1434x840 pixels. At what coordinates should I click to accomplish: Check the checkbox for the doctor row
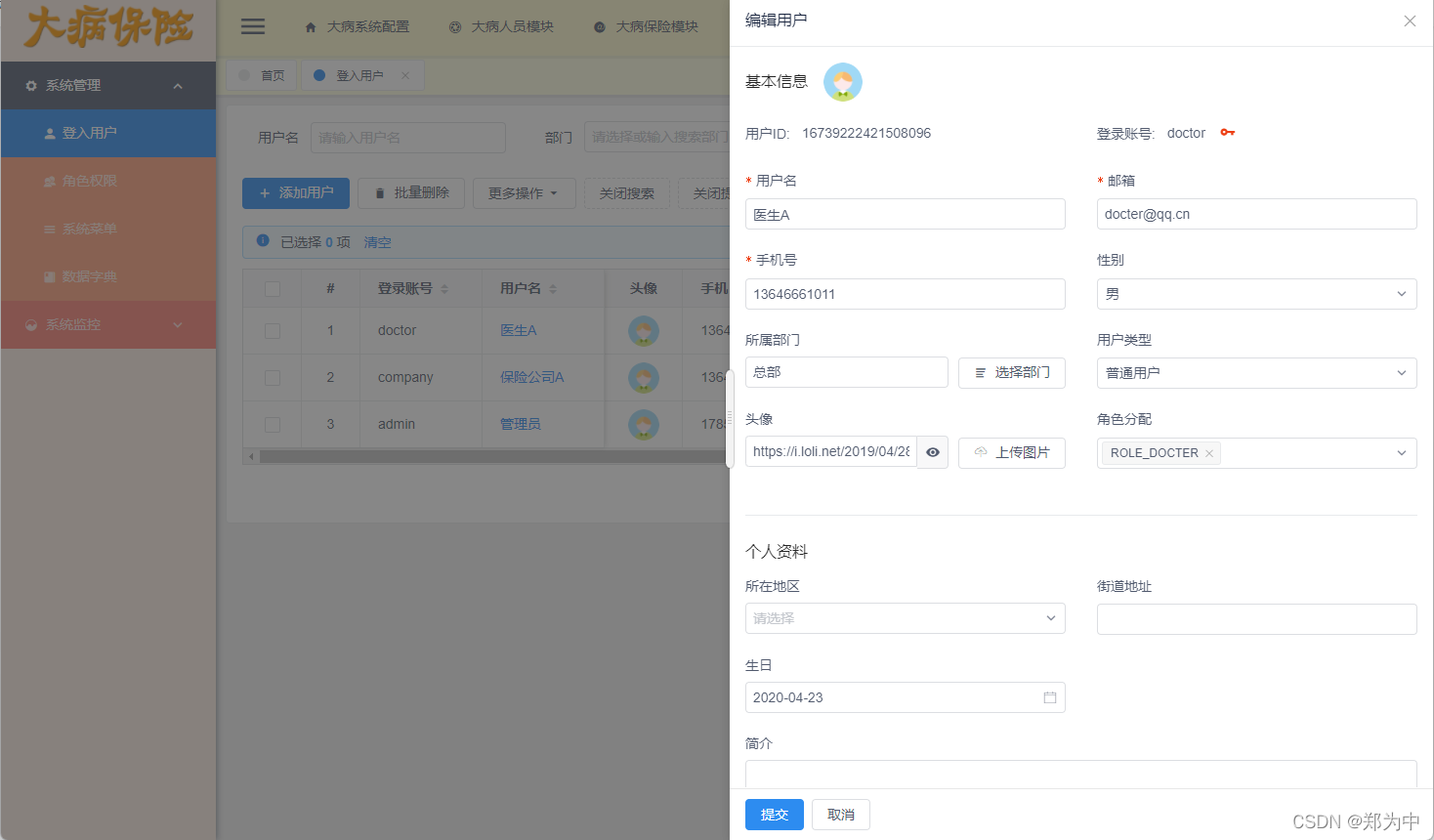(273, 330)
